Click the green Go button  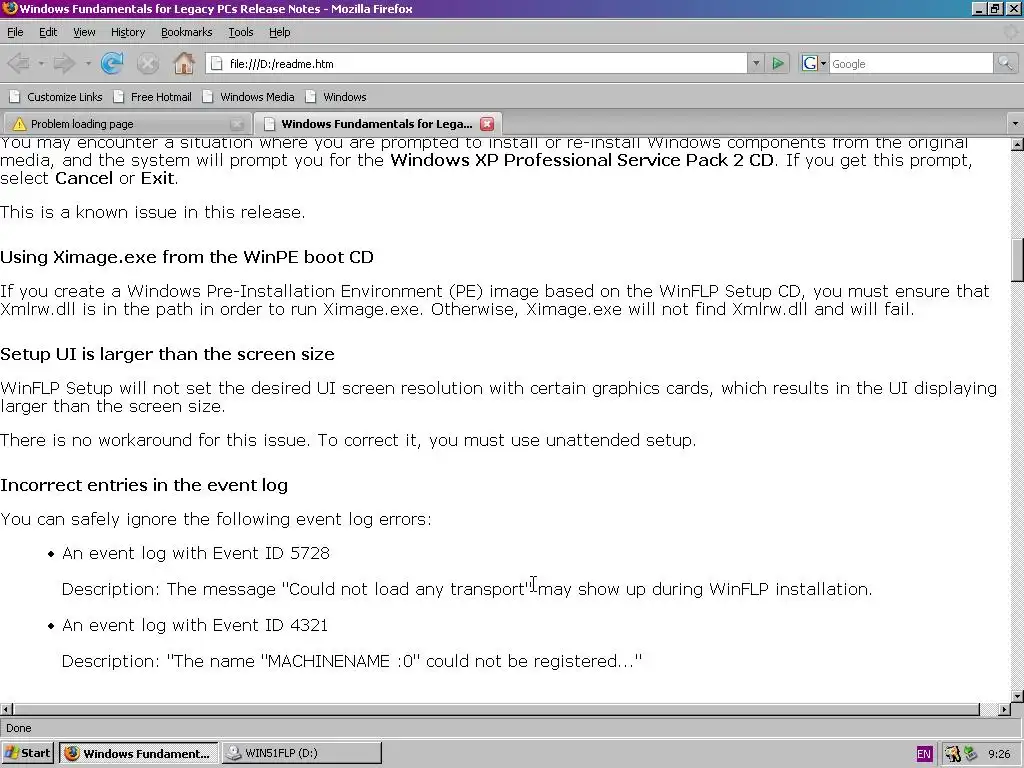point(778,63)
